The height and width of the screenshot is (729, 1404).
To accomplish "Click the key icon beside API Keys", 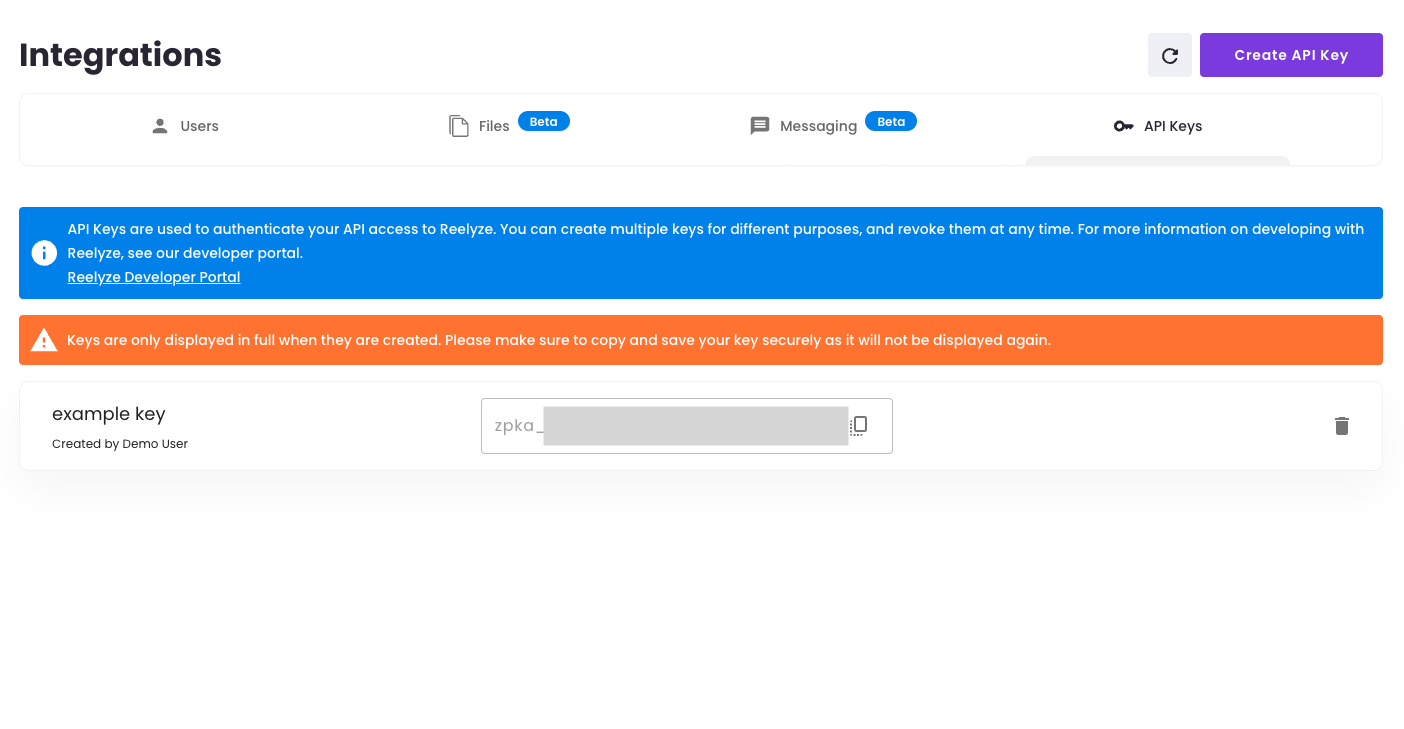I will (1123, 126).
